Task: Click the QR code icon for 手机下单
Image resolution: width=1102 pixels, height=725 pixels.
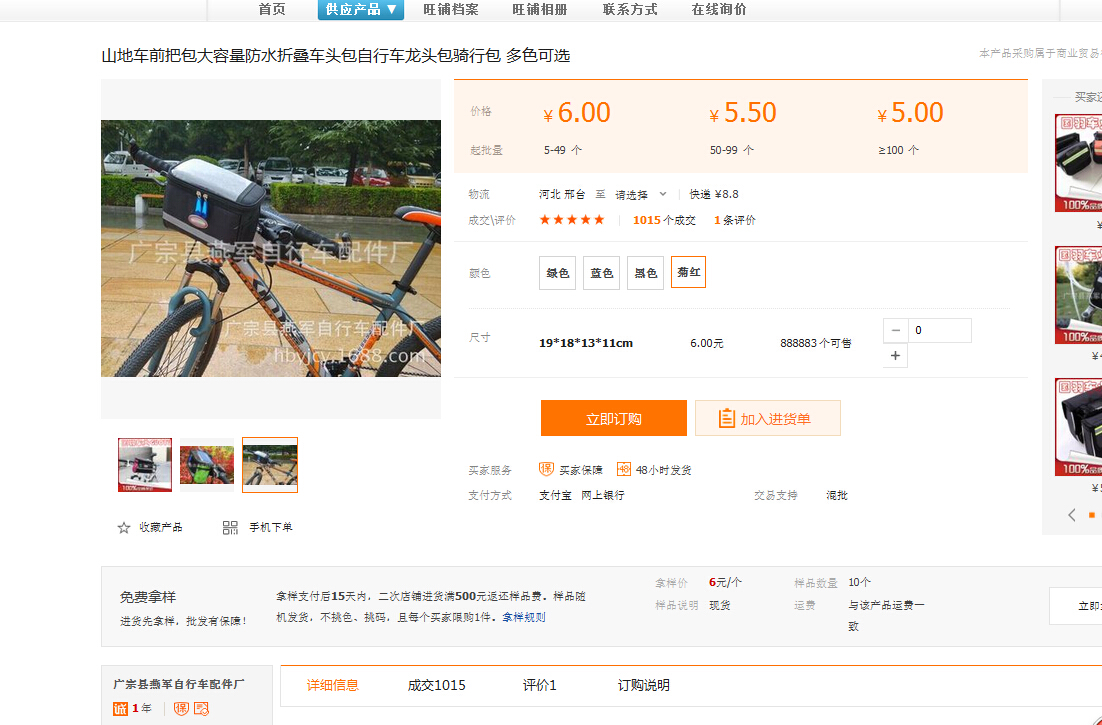Action: click(230, 528)
